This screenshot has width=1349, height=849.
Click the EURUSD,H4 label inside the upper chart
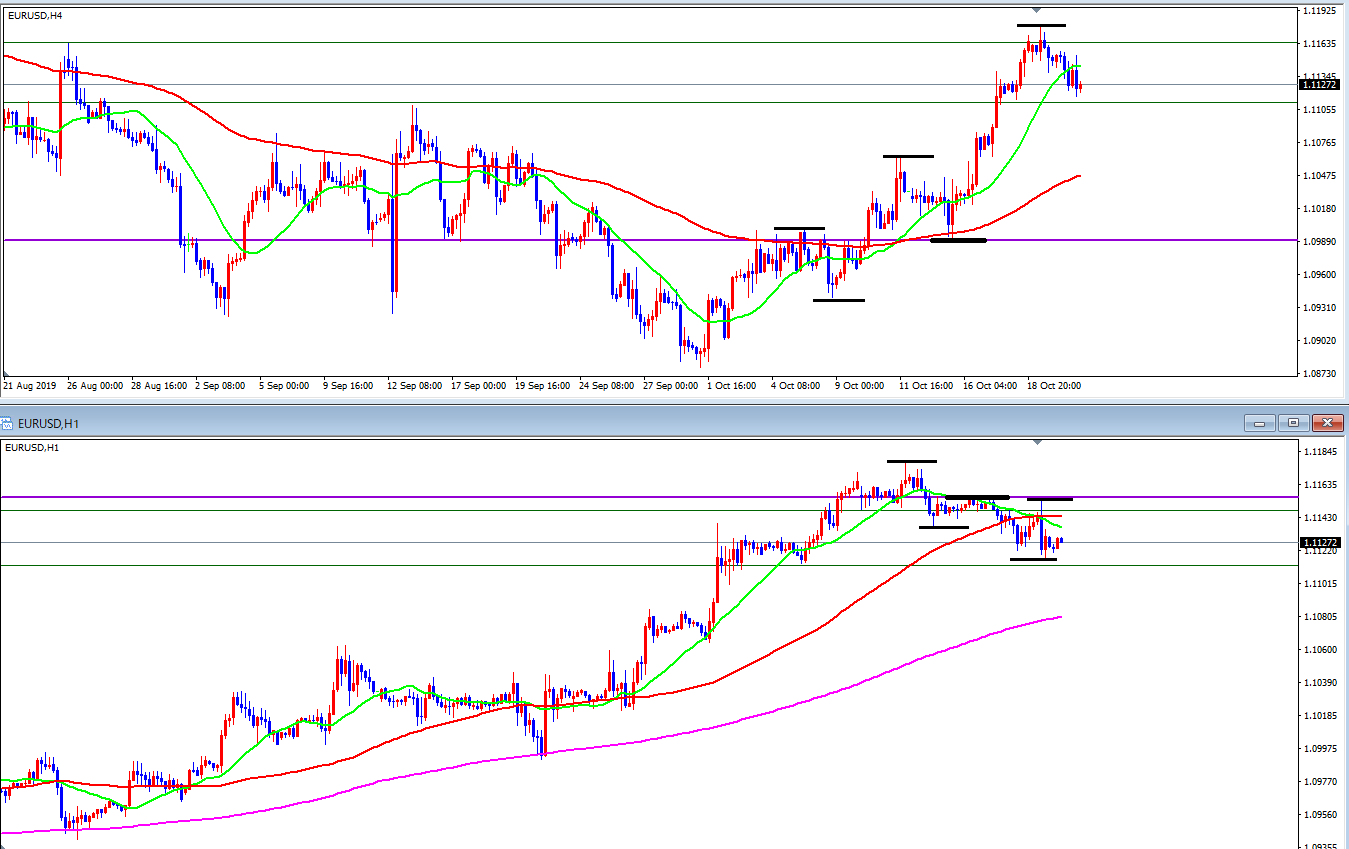(33, 15)
